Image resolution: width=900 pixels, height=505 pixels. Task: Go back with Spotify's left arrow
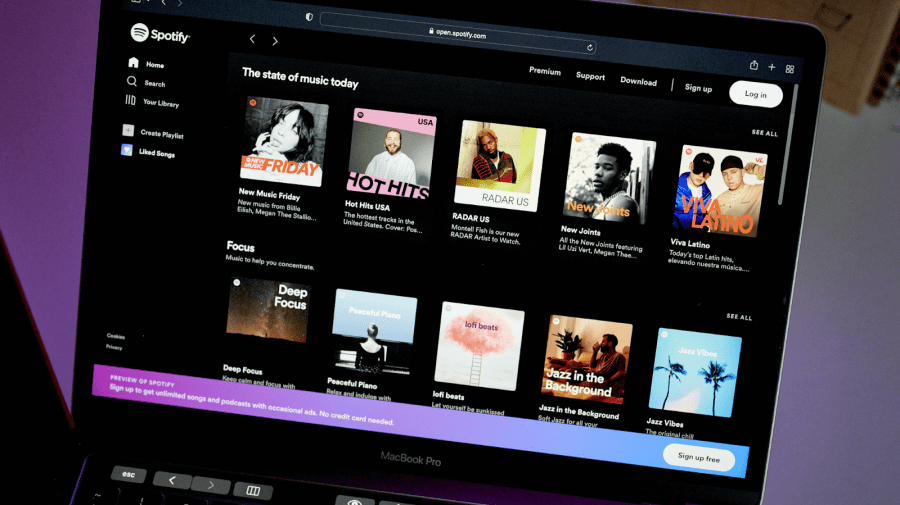click(252, 39)
